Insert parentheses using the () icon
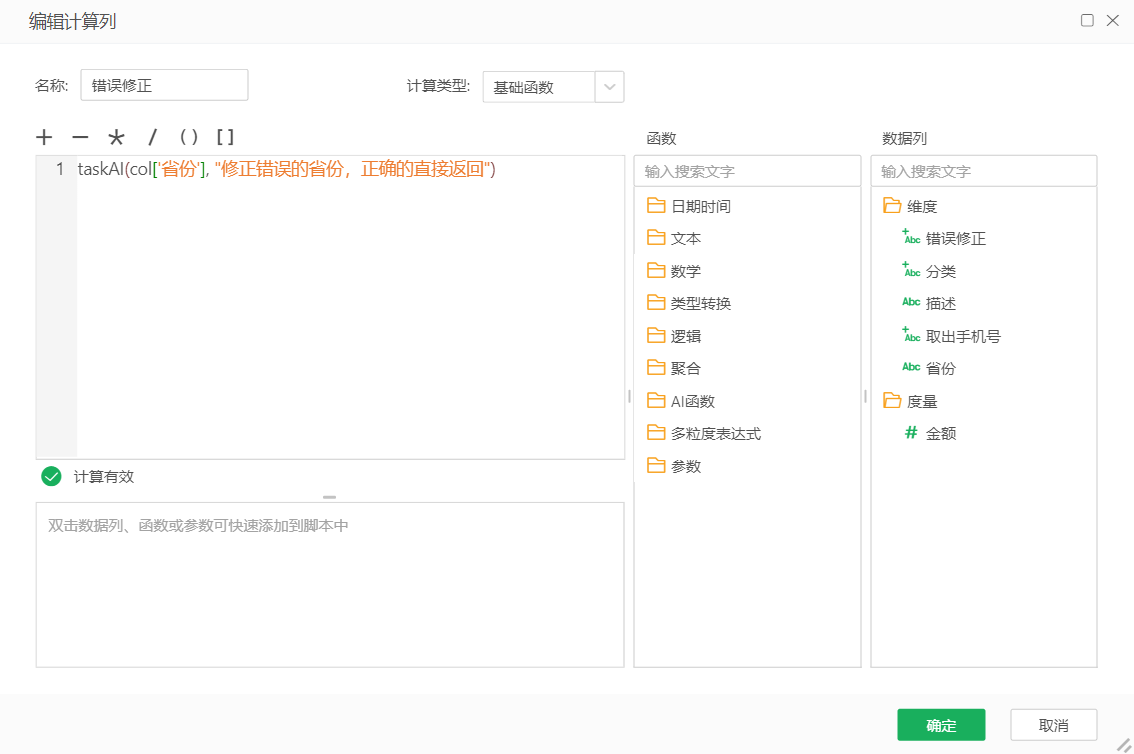The width and height of the screenshot is (1134, 754). [x=188, y=137]
